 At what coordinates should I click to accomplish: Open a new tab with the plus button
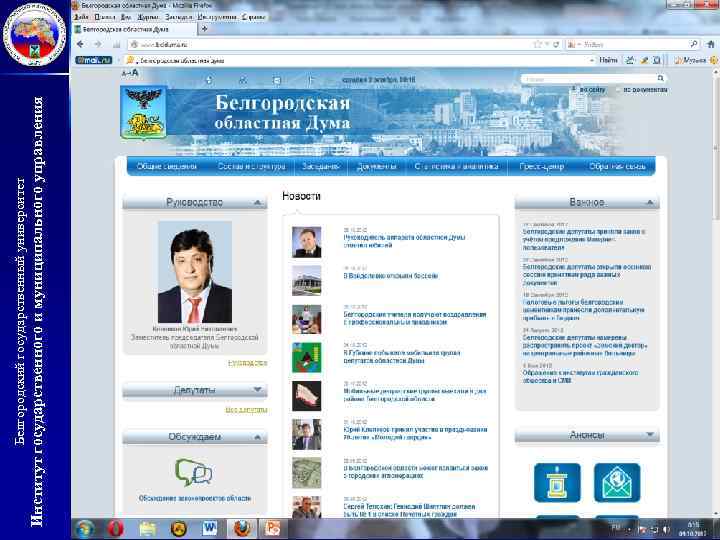tap(204, 29)
